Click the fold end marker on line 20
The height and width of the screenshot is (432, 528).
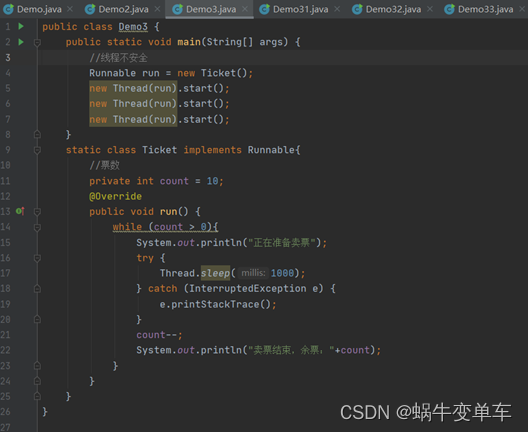[x=37, y=319]
